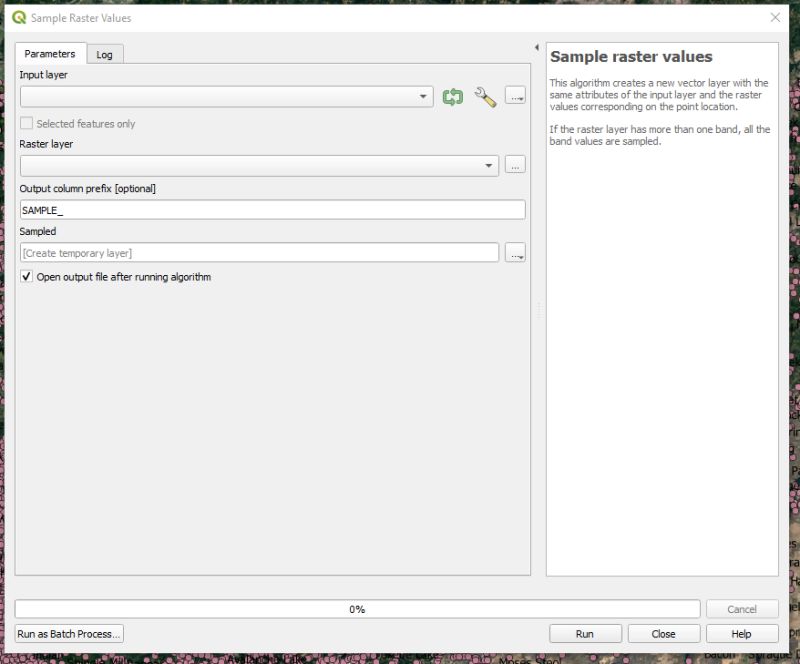Collapse the help panel arrow
This screenshot has height=664, width=800.
coord(537,47)
